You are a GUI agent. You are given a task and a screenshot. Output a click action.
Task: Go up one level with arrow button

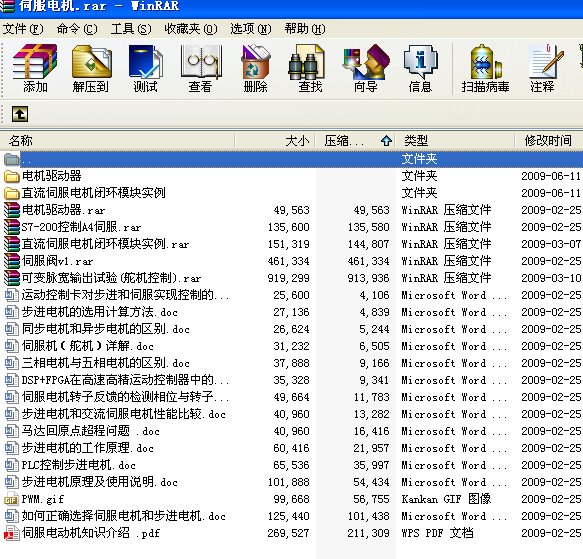pyautogui.click(x=20, y=114)
